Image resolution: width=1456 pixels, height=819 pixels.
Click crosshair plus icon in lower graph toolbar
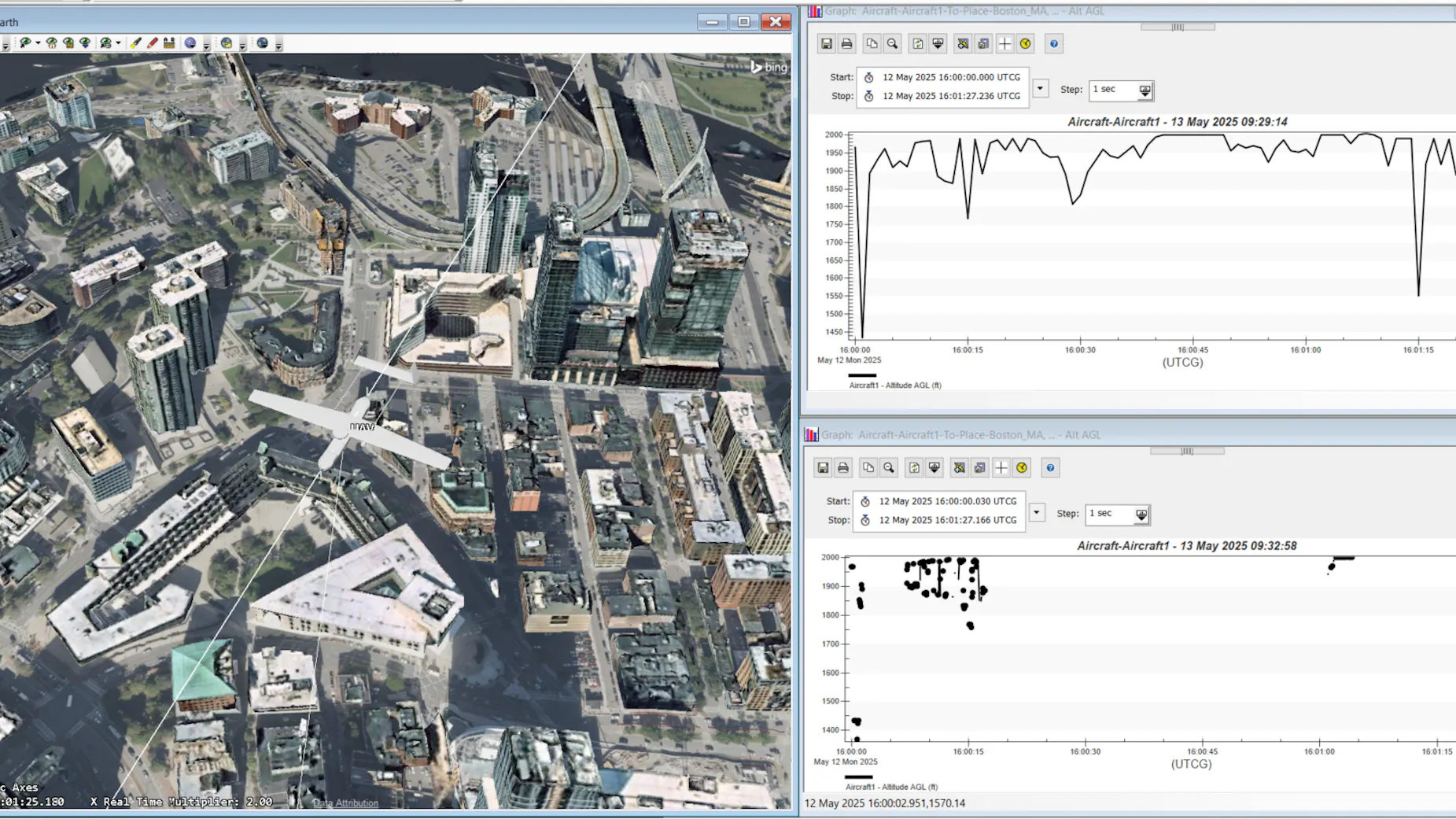(1001, 468)
